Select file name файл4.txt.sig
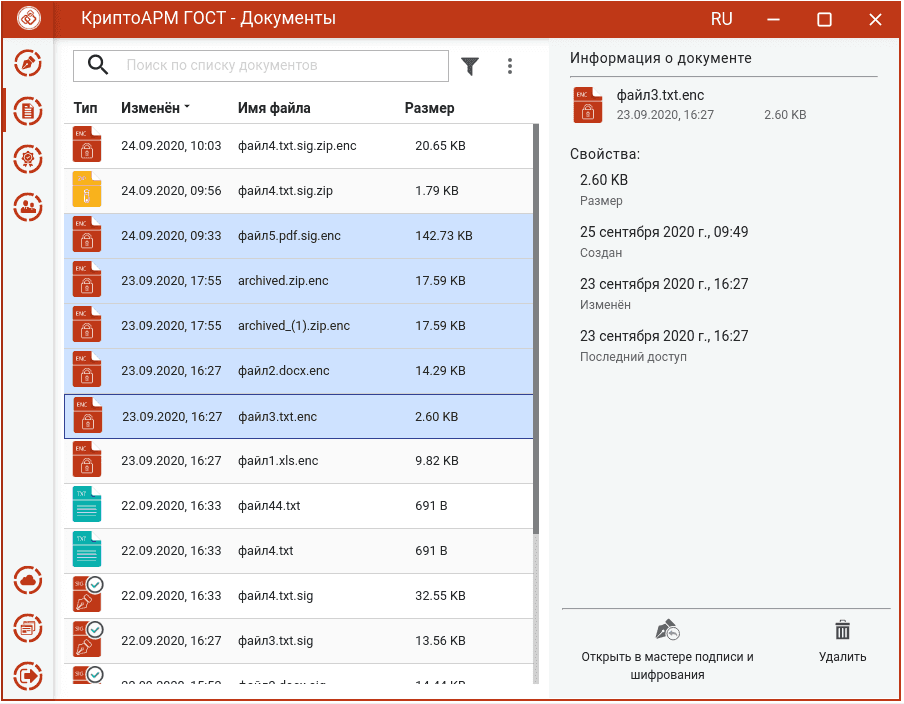Screen dimensions: 904x704 276,596
